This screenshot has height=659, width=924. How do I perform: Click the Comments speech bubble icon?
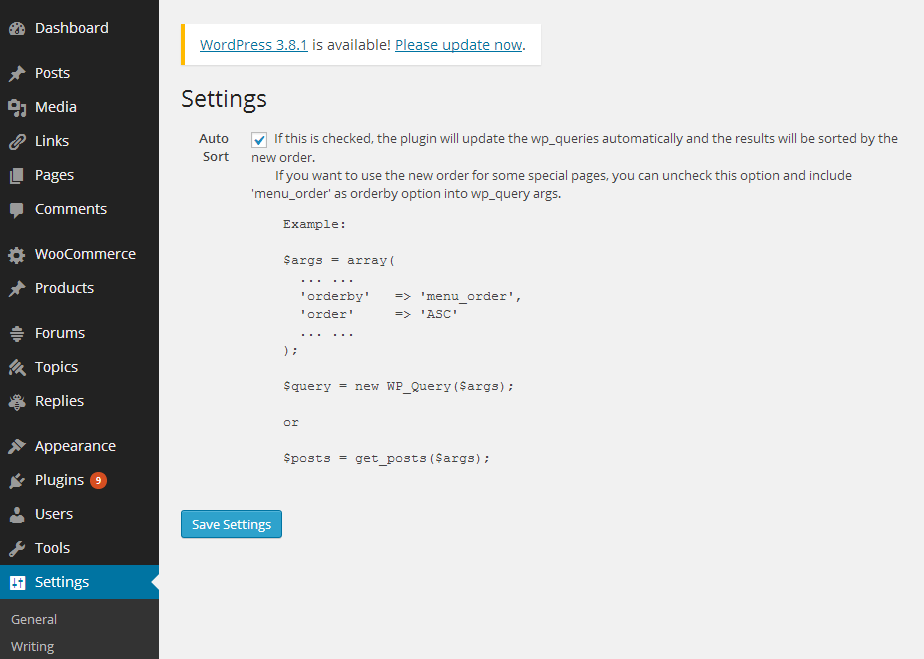tap(17, 210)
